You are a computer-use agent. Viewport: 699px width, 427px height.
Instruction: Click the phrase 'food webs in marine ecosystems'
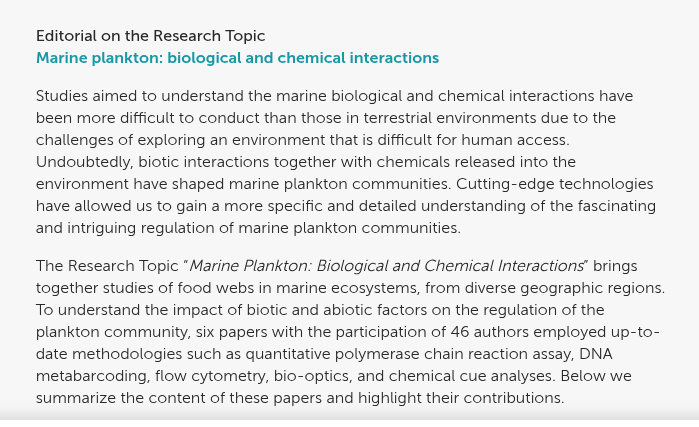click(x=298, y=288)
